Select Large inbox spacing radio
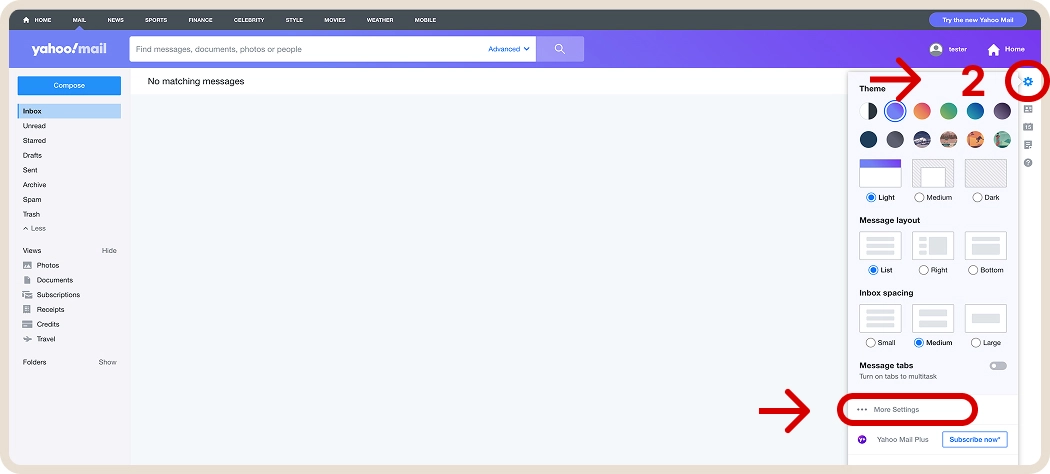 976,343
